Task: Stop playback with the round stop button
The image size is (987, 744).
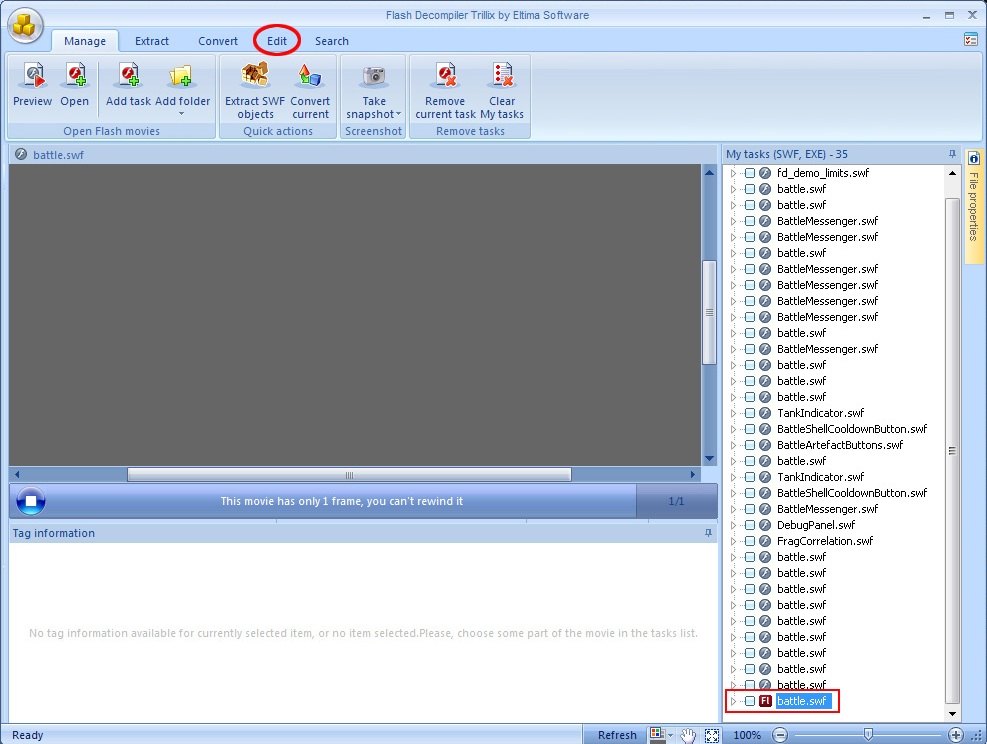Action: (x=30, y=502)
